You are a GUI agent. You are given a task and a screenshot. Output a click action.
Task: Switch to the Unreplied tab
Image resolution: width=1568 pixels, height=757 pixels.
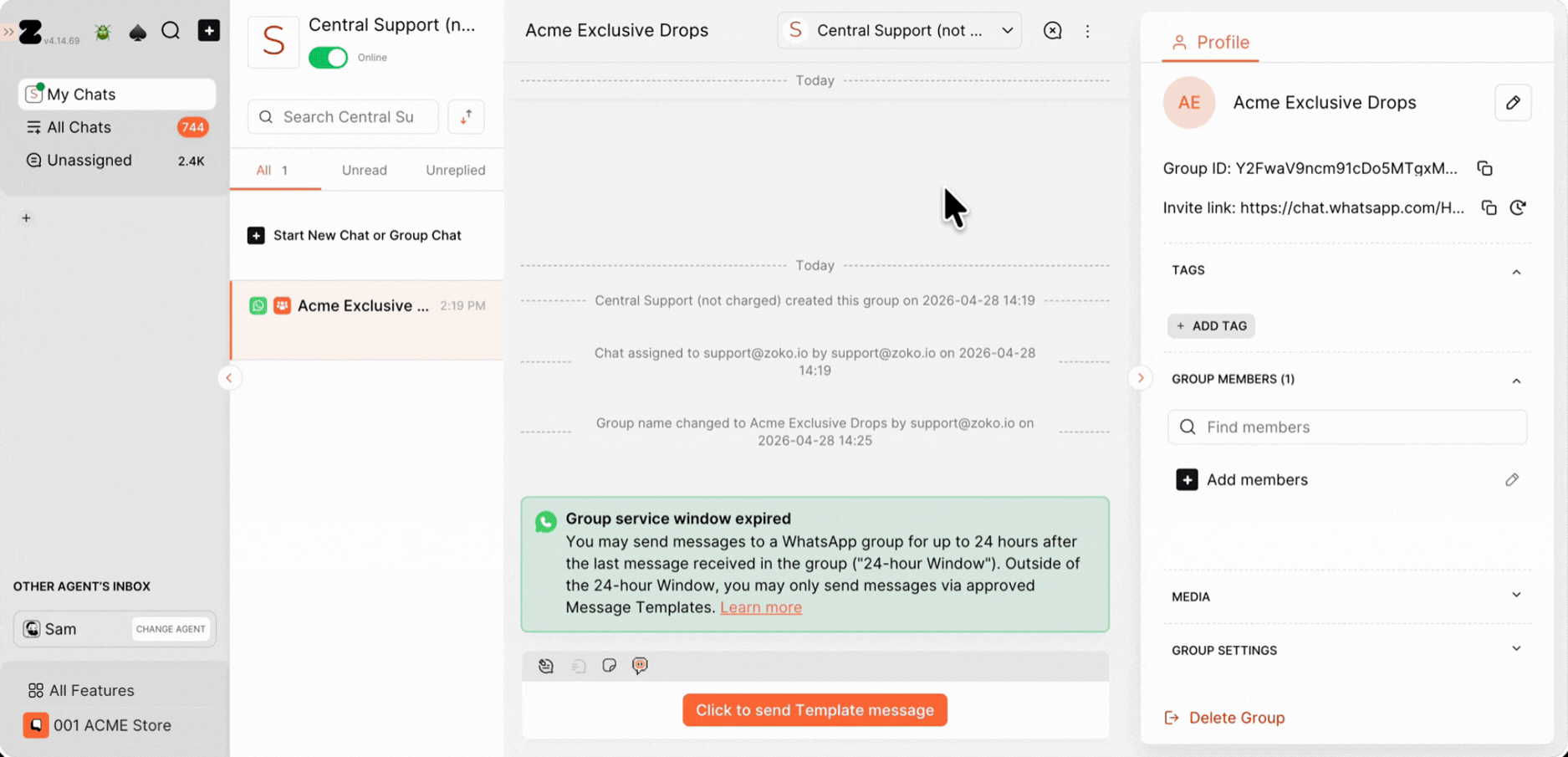(x=455, y=171)
